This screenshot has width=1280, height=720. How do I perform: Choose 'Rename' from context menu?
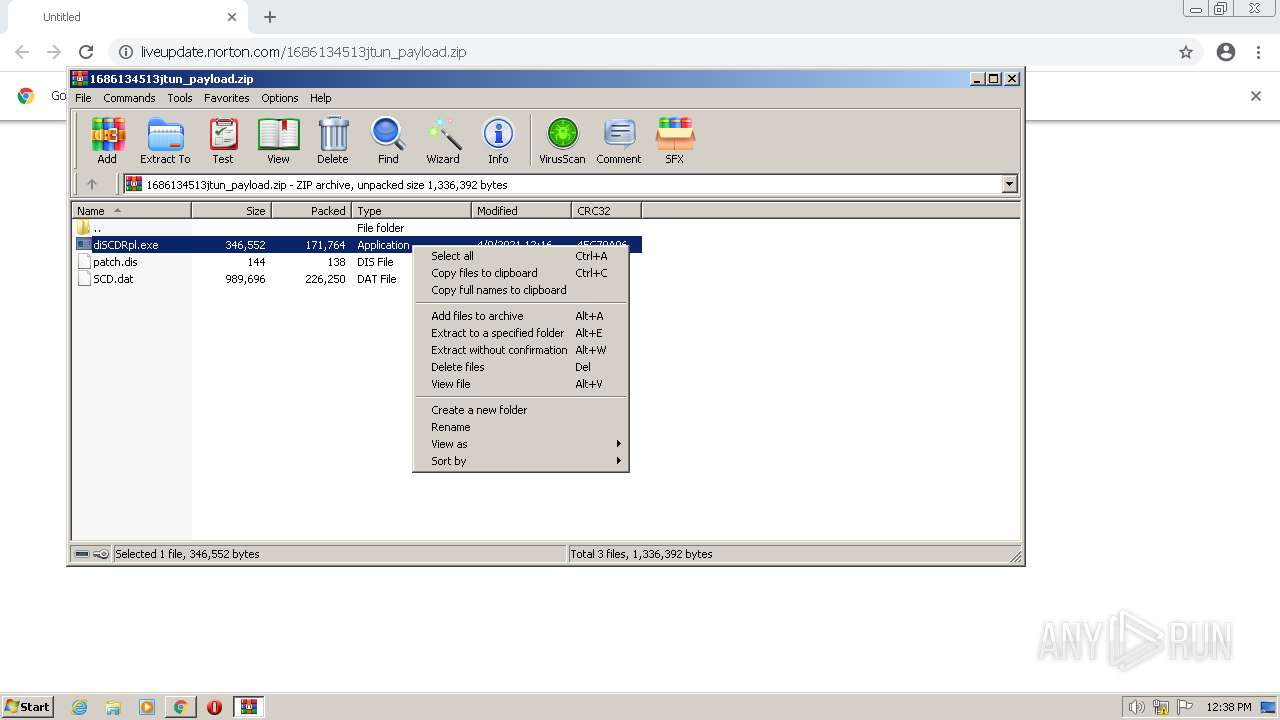(x=521, y=427)
